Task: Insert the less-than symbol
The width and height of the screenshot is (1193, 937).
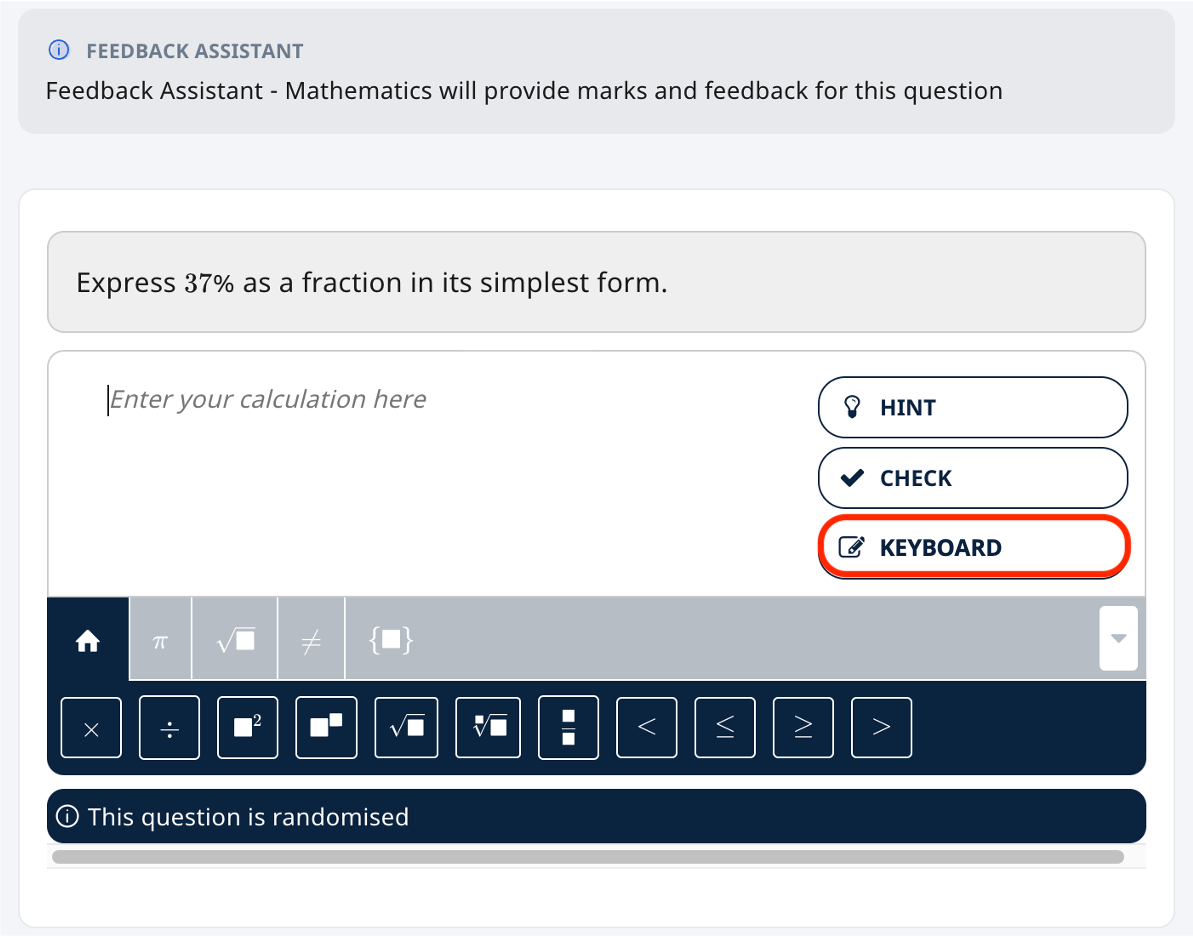Action: point(646,727)
